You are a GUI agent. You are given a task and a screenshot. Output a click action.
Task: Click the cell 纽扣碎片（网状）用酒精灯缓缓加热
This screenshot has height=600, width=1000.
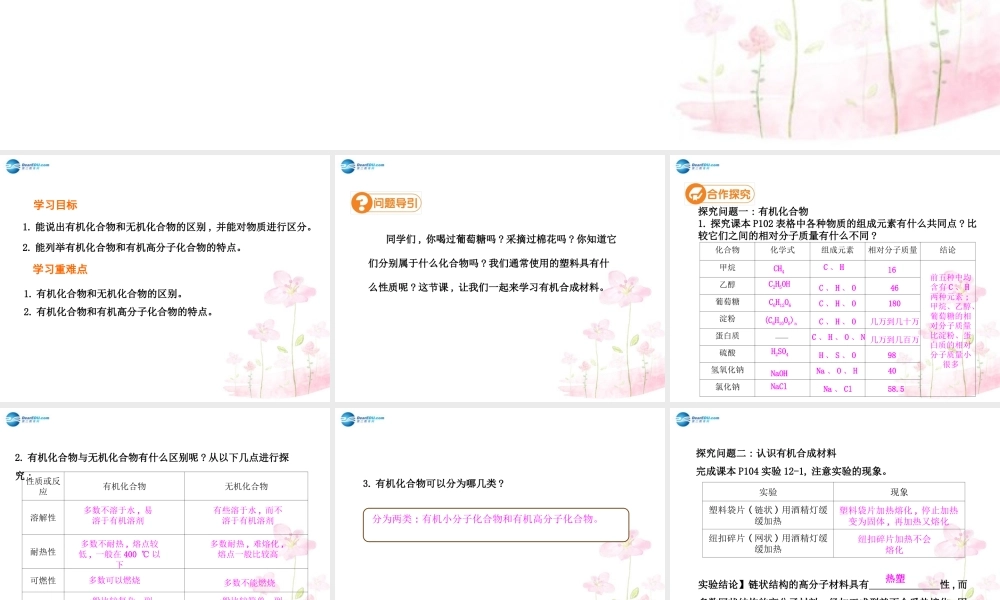[768, 543]
